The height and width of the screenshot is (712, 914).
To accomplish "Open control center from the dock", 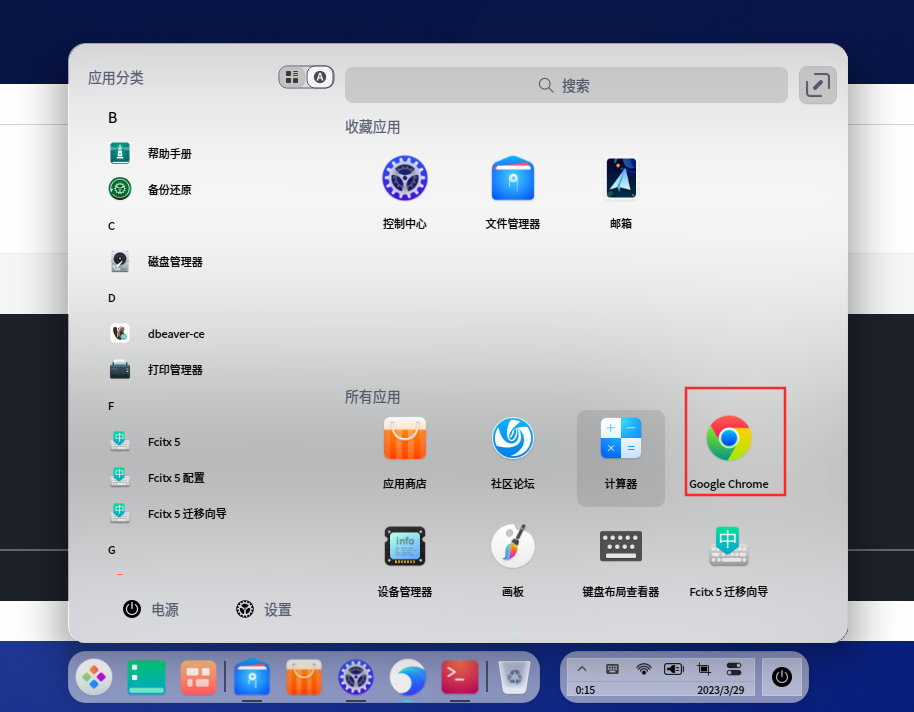I will (x=356, y=677).
